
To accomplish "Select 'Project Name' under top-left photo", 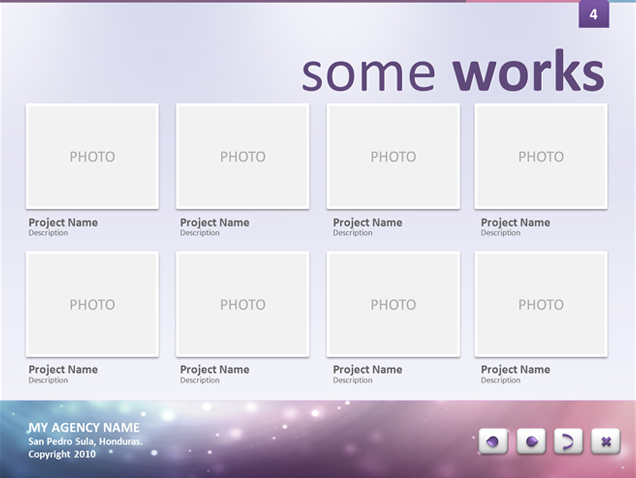I will point(63,222).
